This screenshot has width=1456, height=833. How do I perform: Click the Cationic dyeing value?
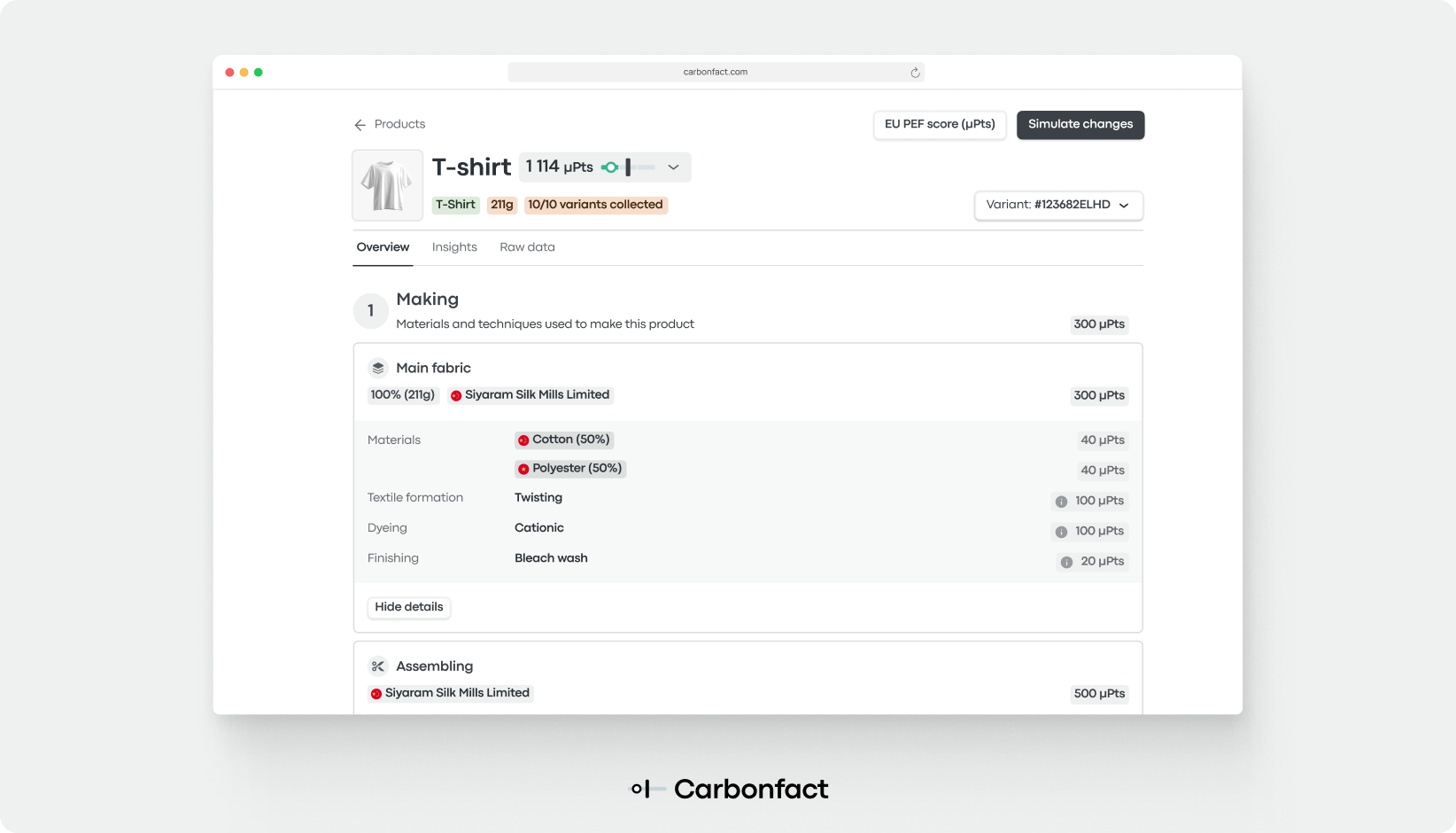pos(539,528)
